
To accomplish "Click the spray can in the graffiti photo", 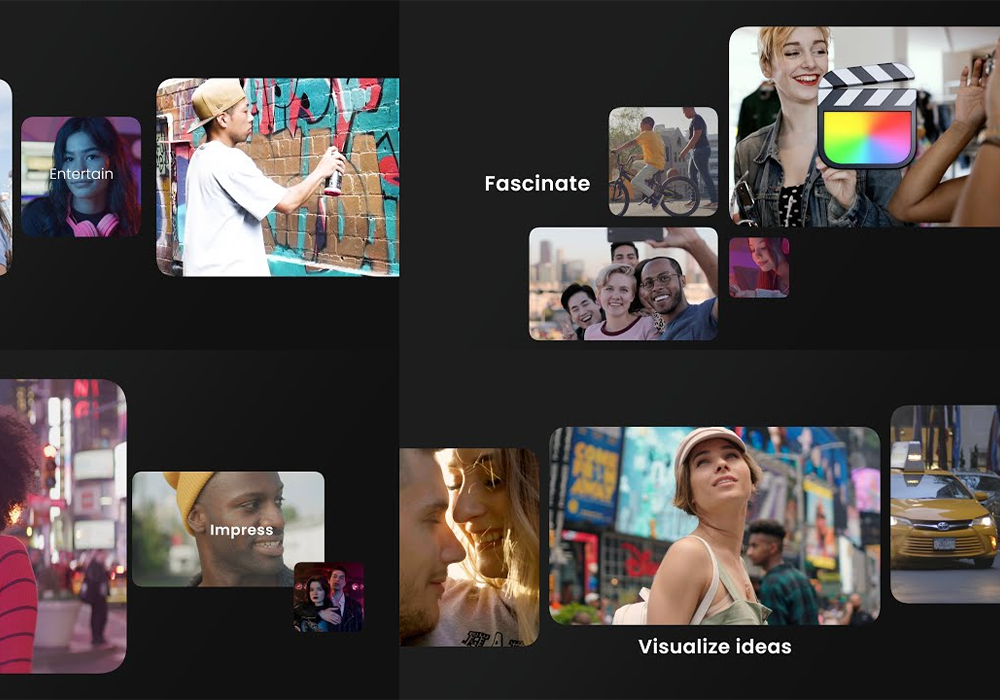I will 335,178.
